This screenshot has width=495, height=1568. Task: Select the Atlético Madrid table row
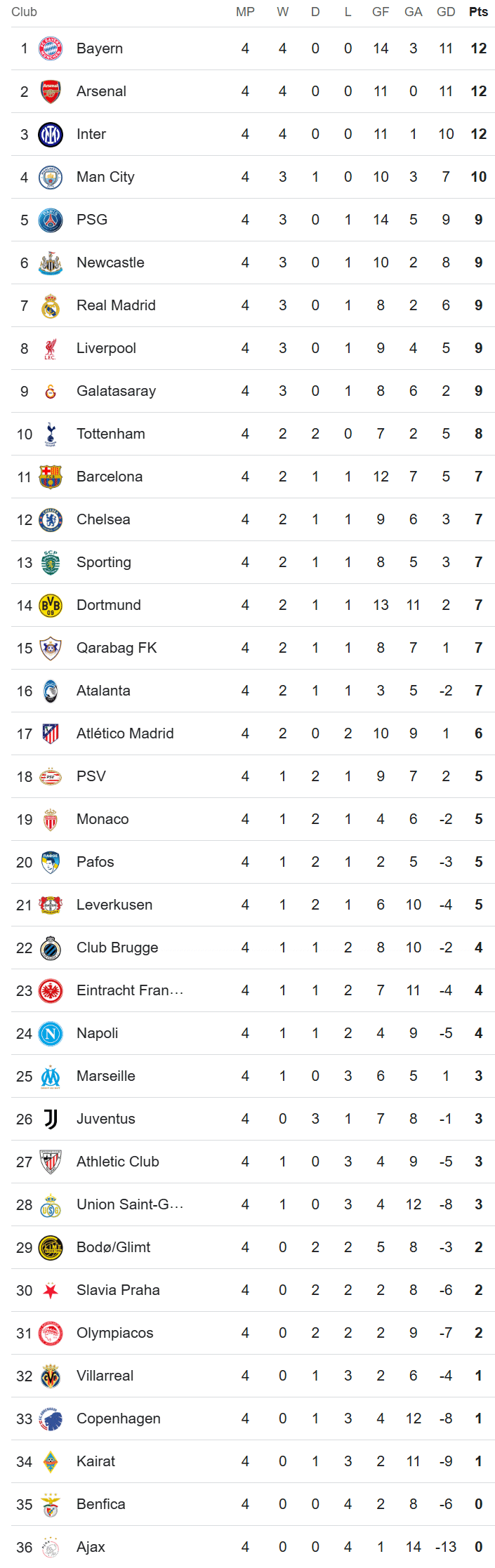253,733
